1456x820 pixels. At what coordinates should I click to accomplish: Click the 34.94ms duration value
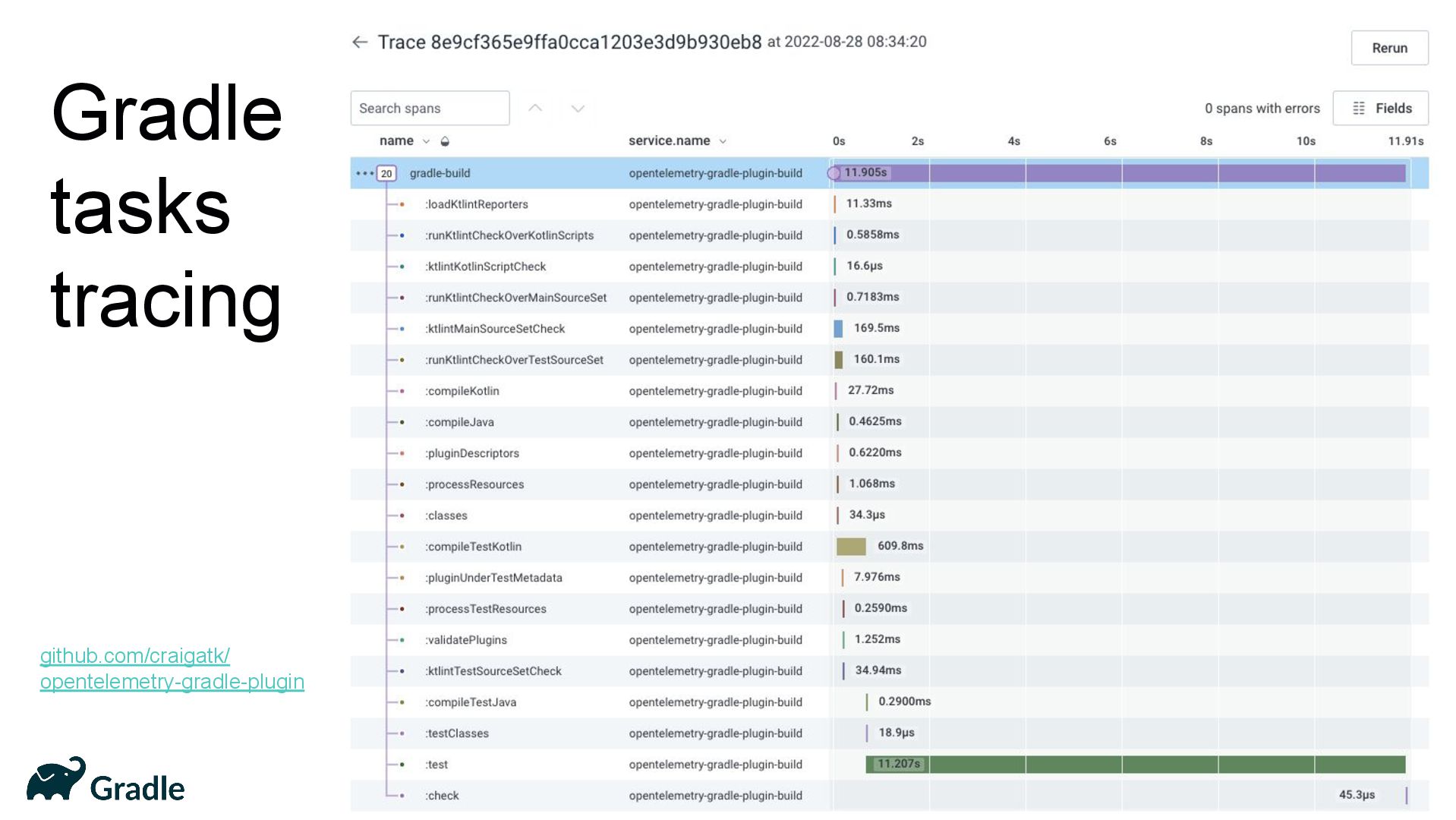878,670
